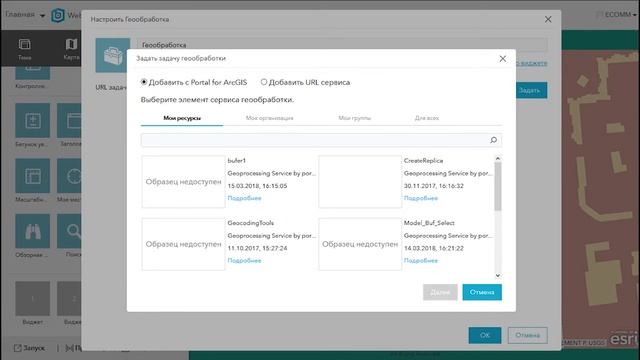Click the results list scrollbar thumb
The image size is (640, 360).
pyautogui.click(x=498, y=186)
